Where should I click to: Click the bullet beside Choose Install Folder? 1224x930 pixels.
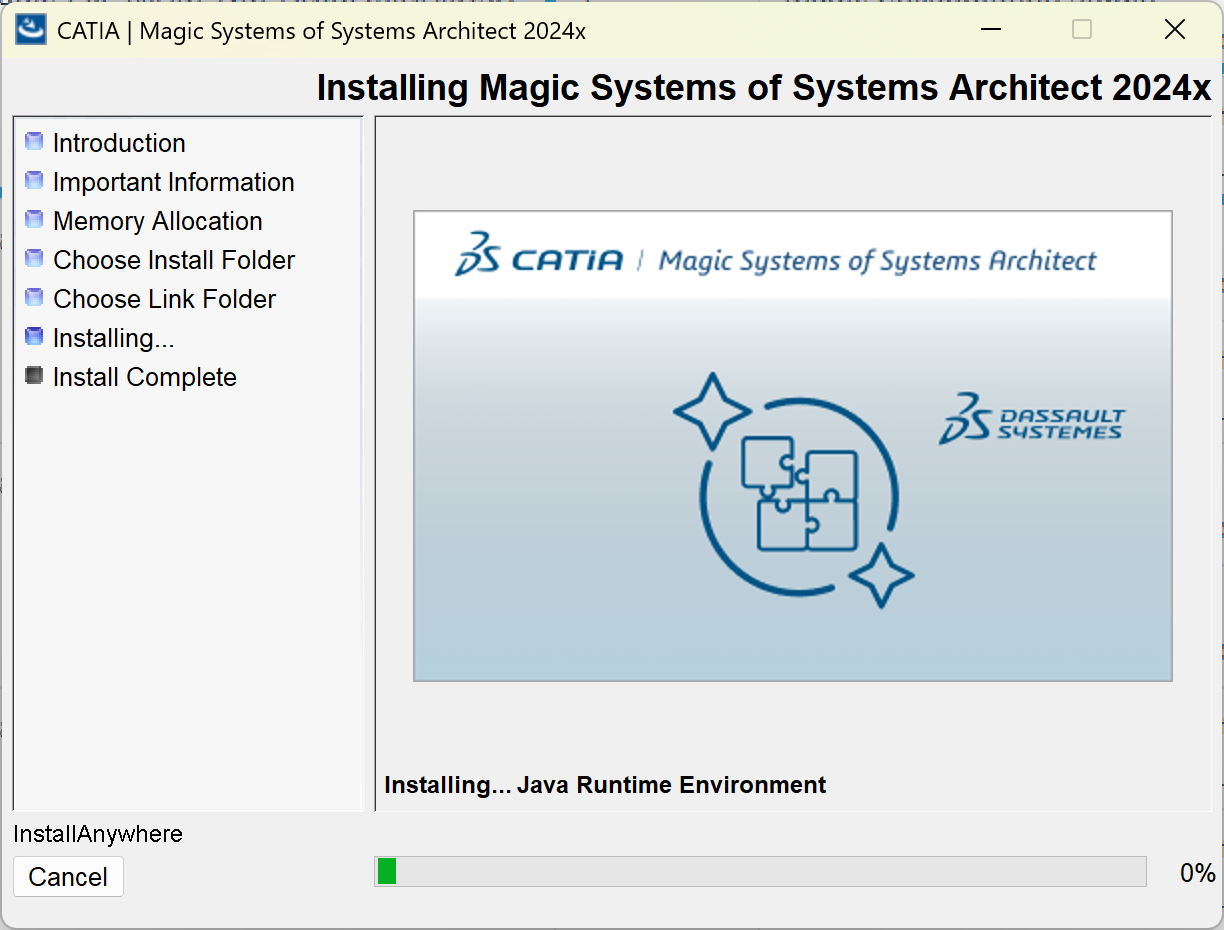(34, 259)
